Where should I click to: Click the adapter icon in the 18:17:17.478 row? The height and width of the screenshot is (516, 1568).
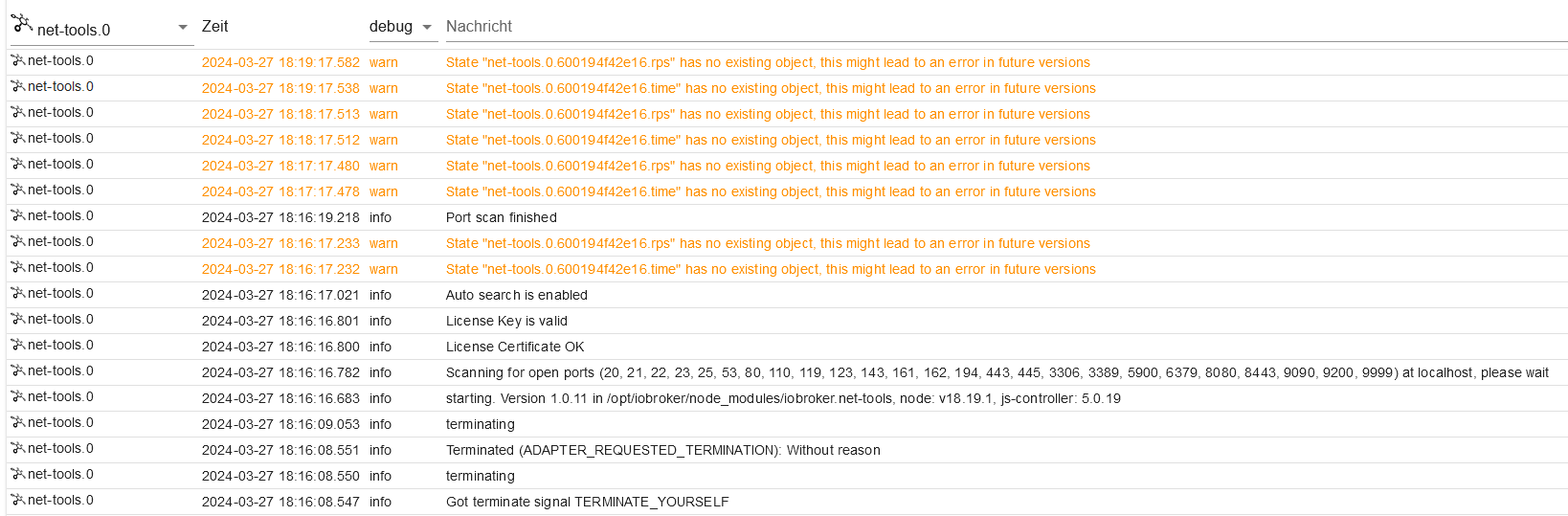tap(18, 190)
